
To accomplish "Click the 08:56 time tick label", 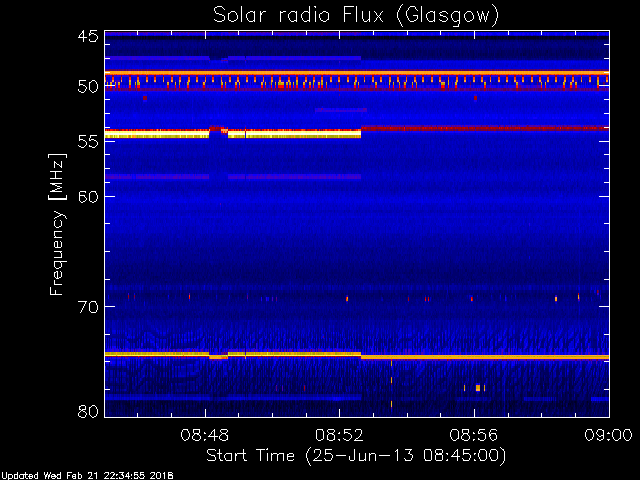I will (x=473, y=435).
